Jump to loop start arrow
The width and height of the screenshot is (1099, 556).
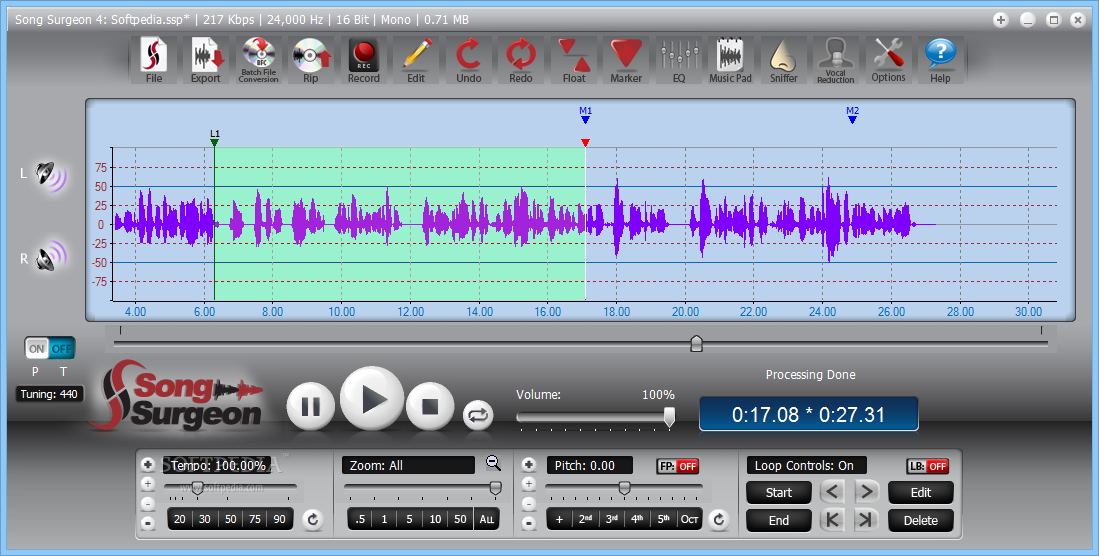[833, 520]
